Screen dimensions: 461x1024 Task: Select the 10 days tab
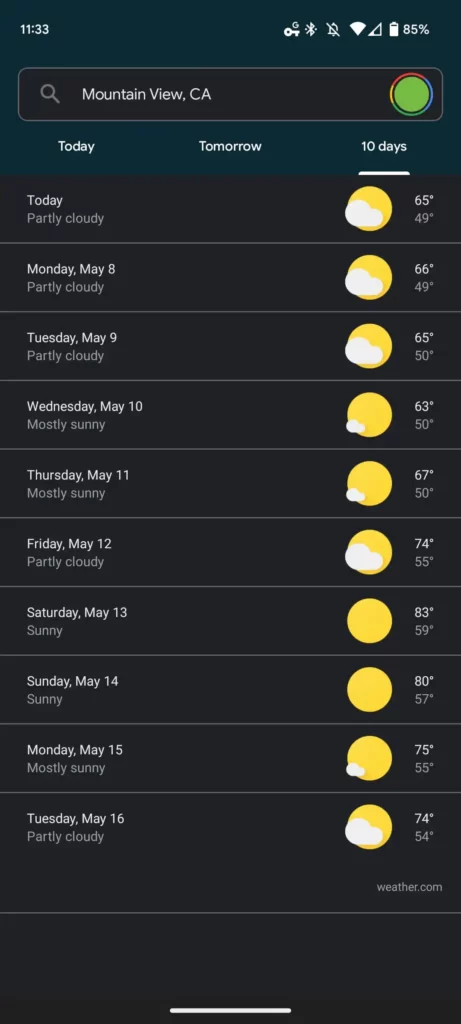tap(384, 146)
